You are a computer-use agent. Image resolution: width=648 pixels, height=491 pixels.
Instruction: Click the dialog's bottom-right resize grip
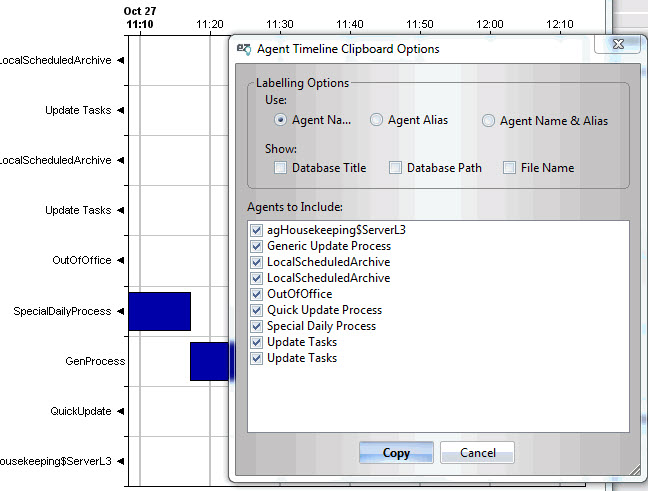pos(634,470)
